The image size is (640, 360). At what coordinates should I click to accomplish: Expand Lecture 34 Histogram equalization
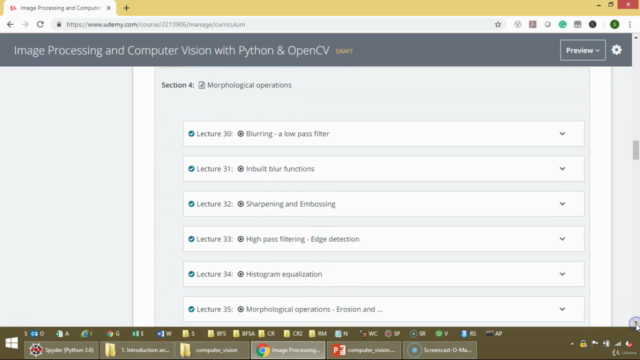pos(562,274)
